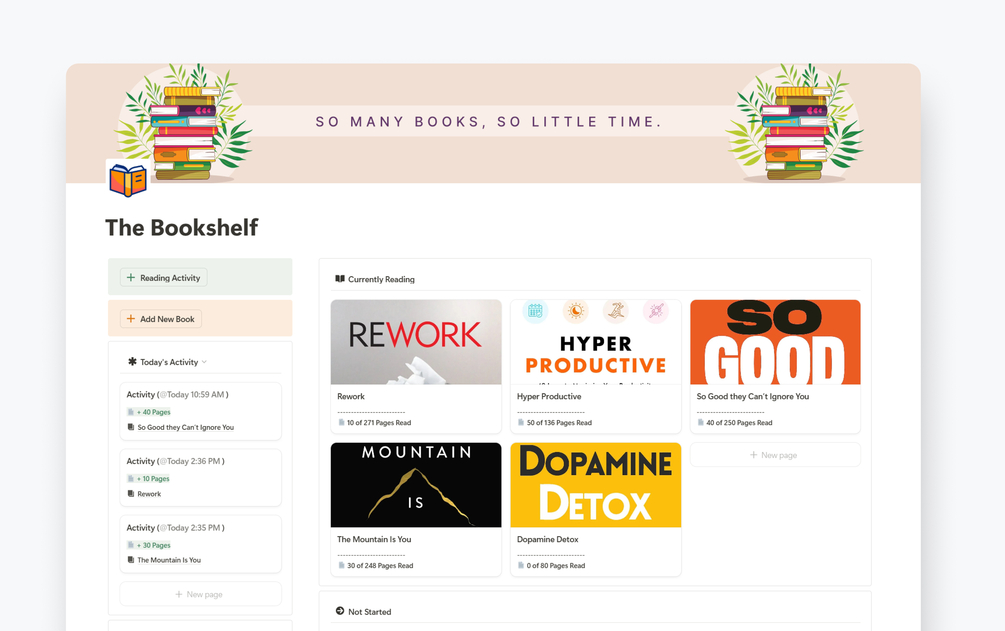Open the Rework book cover thumbnail
This screenshot has height=631, width=1005.
[416, 342]
